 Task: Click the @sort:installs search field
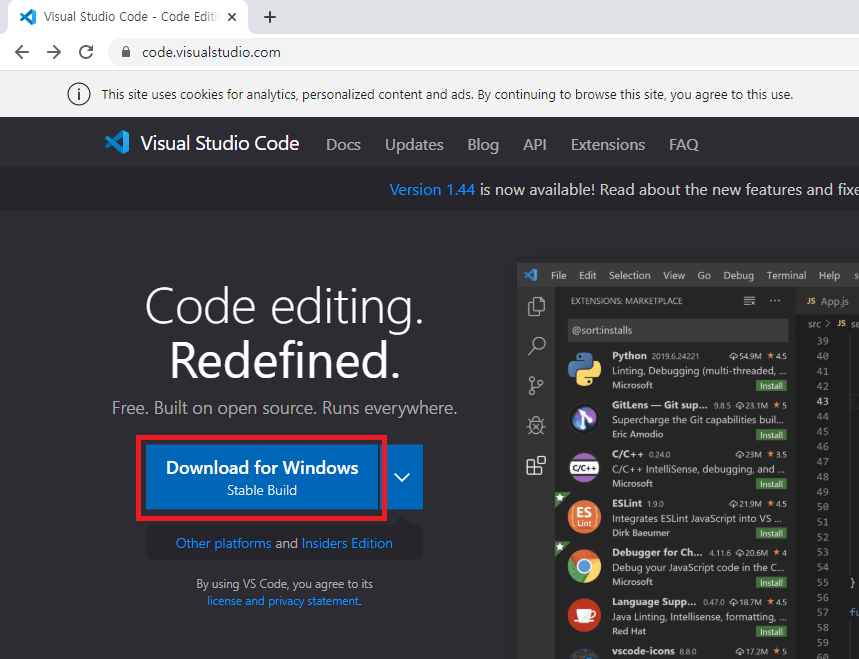[x=678, y=330]
